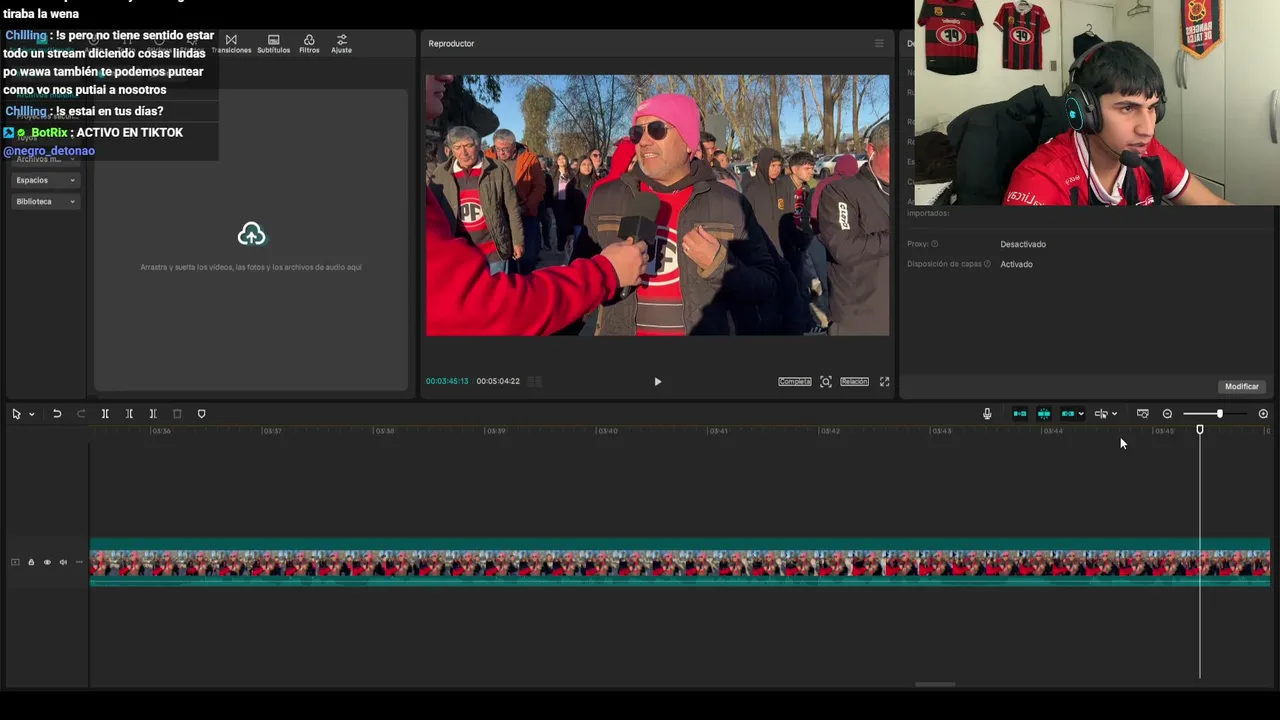Zoom out the timeline with minus
Viewport: 1280px width, 720px height.
pyautogui.click(x=1167, y=414)
